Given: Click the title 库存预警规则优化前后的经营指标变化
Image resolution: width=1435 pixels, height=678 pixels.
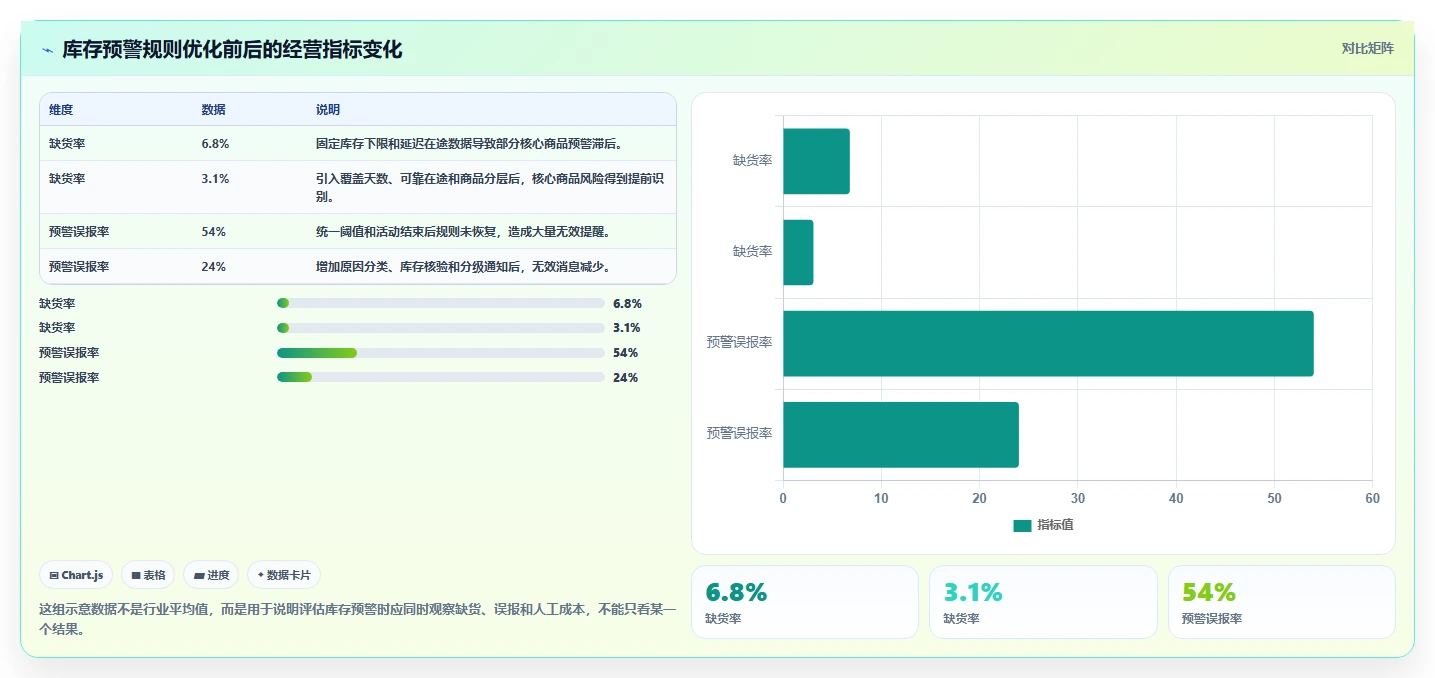Looking at the screenshot, I should click(232, 50).
